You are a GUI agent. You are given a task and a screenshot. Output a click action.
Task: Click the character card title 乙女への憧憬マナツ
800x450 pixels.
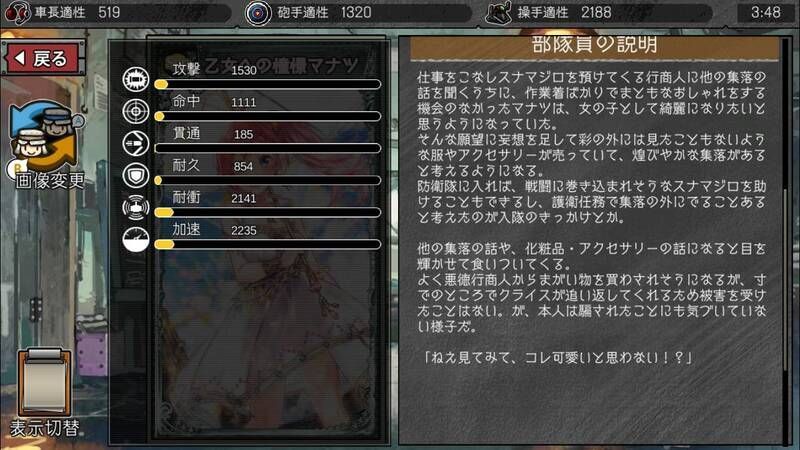[x=281, y=65]
